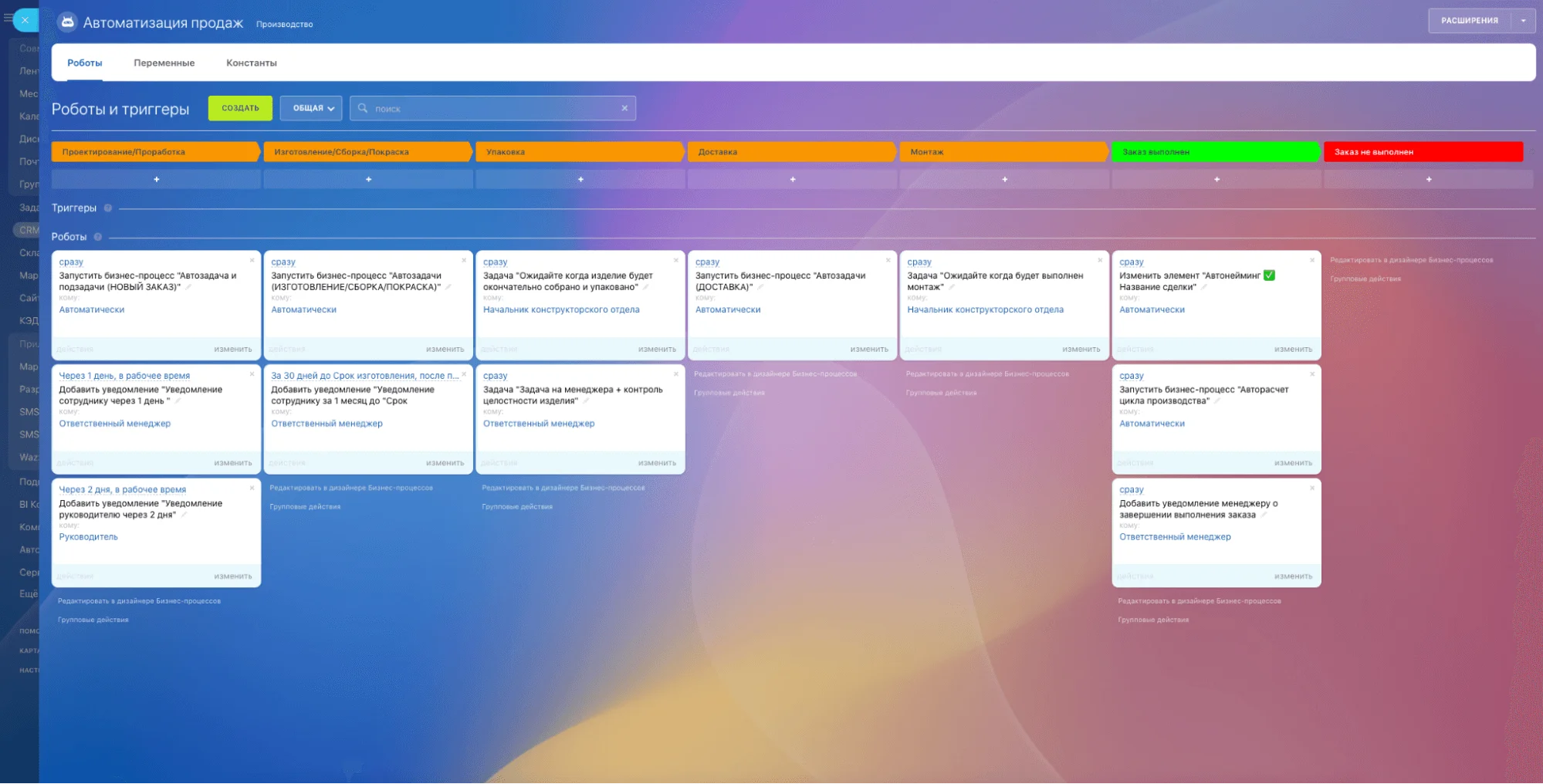Open Групповые действия under Монтаж column
Image resolution: width=1543 pixels, height=784 pixels.
[x=941, y=393]
